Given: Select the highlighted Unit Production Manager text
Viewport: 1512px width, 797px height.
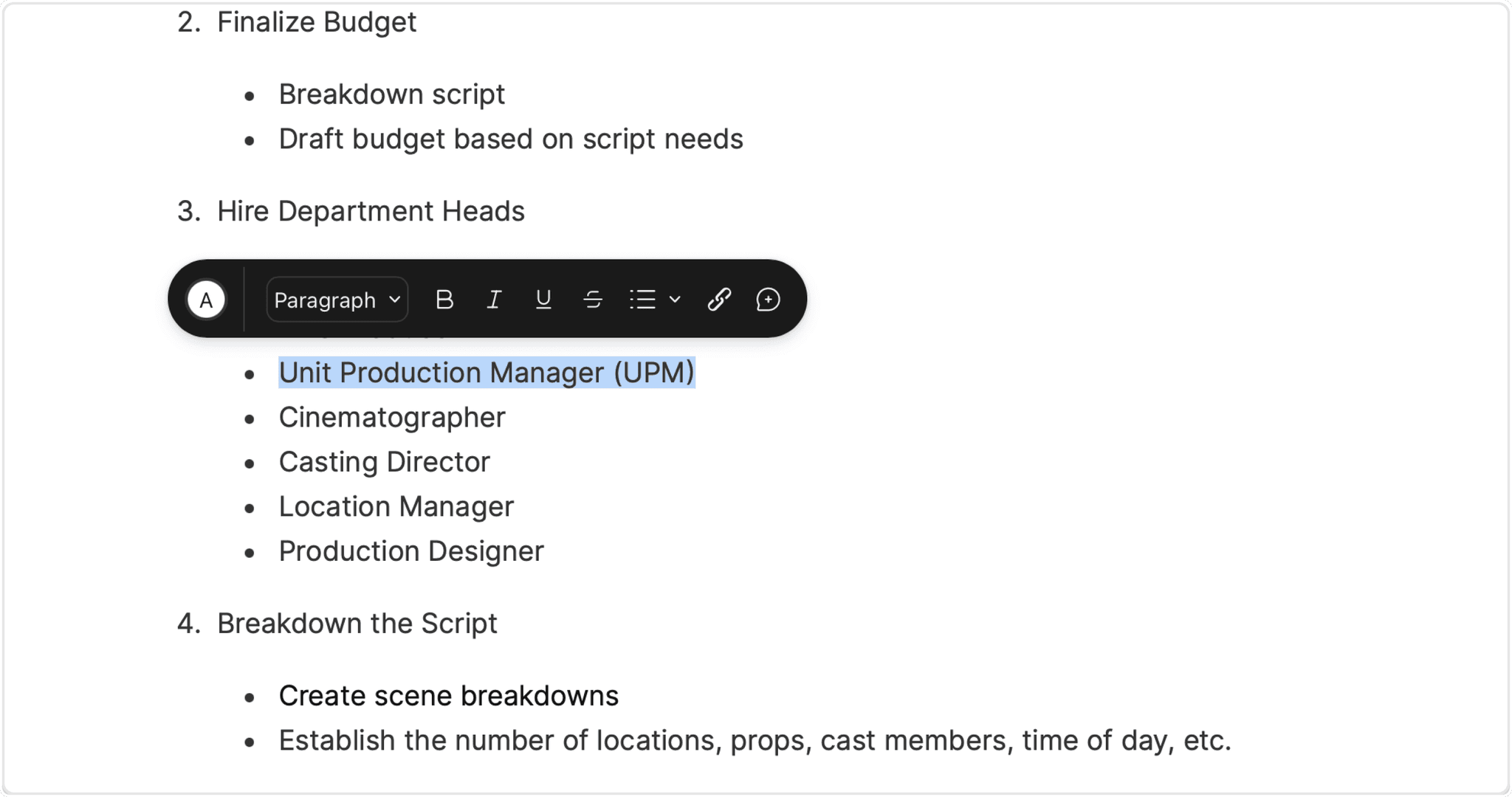Looking at the screenshot, I should 485,373.
